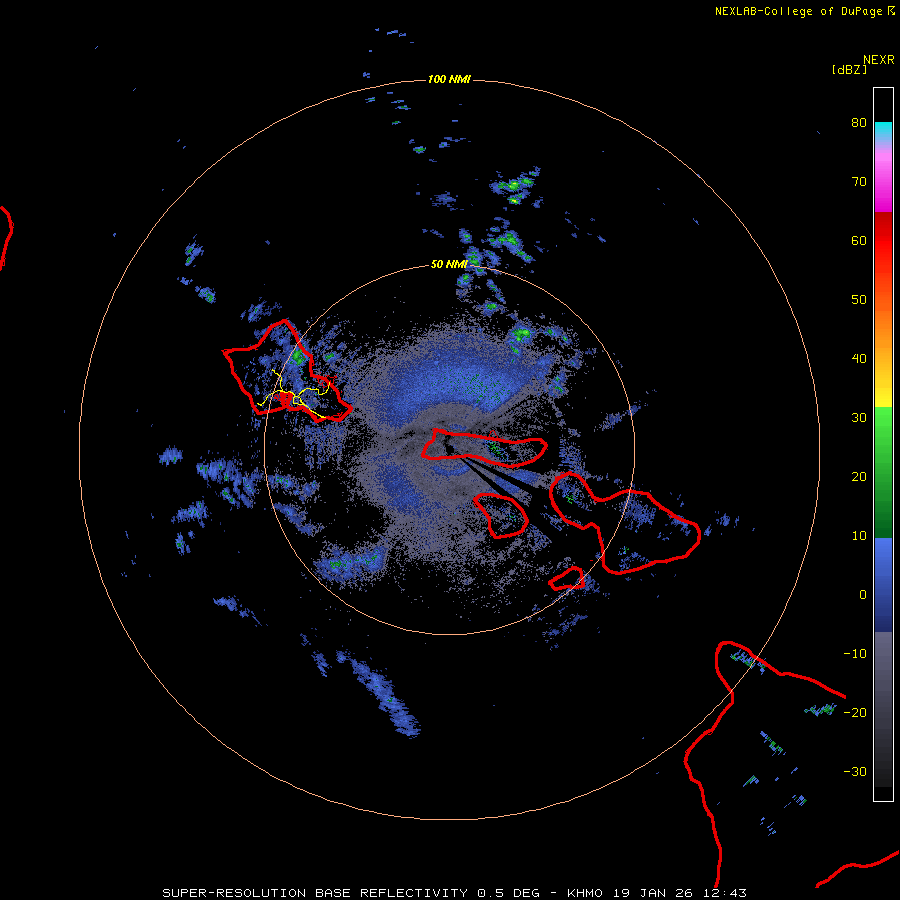The height and width of the screenshot is (900, 900).
Task: Click the 80 value on the dBZ scale
Action: pyautogui.click(x=859, y=123)
